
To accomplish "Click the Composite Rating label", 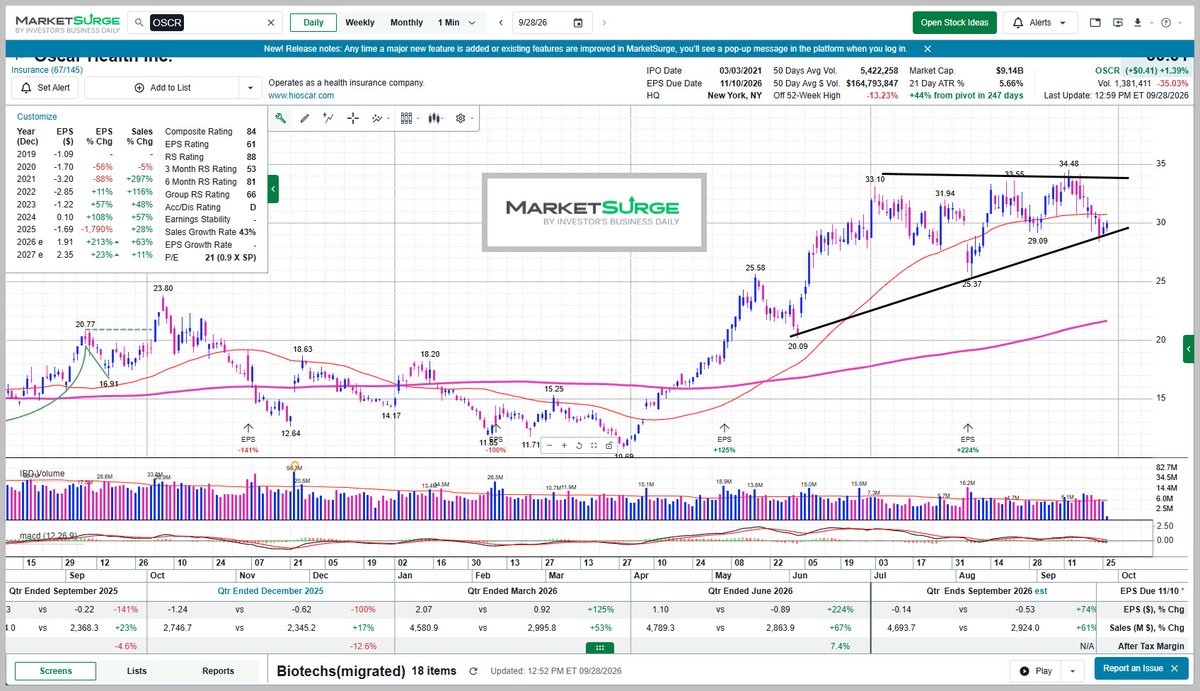I will [x=199, y=131].
